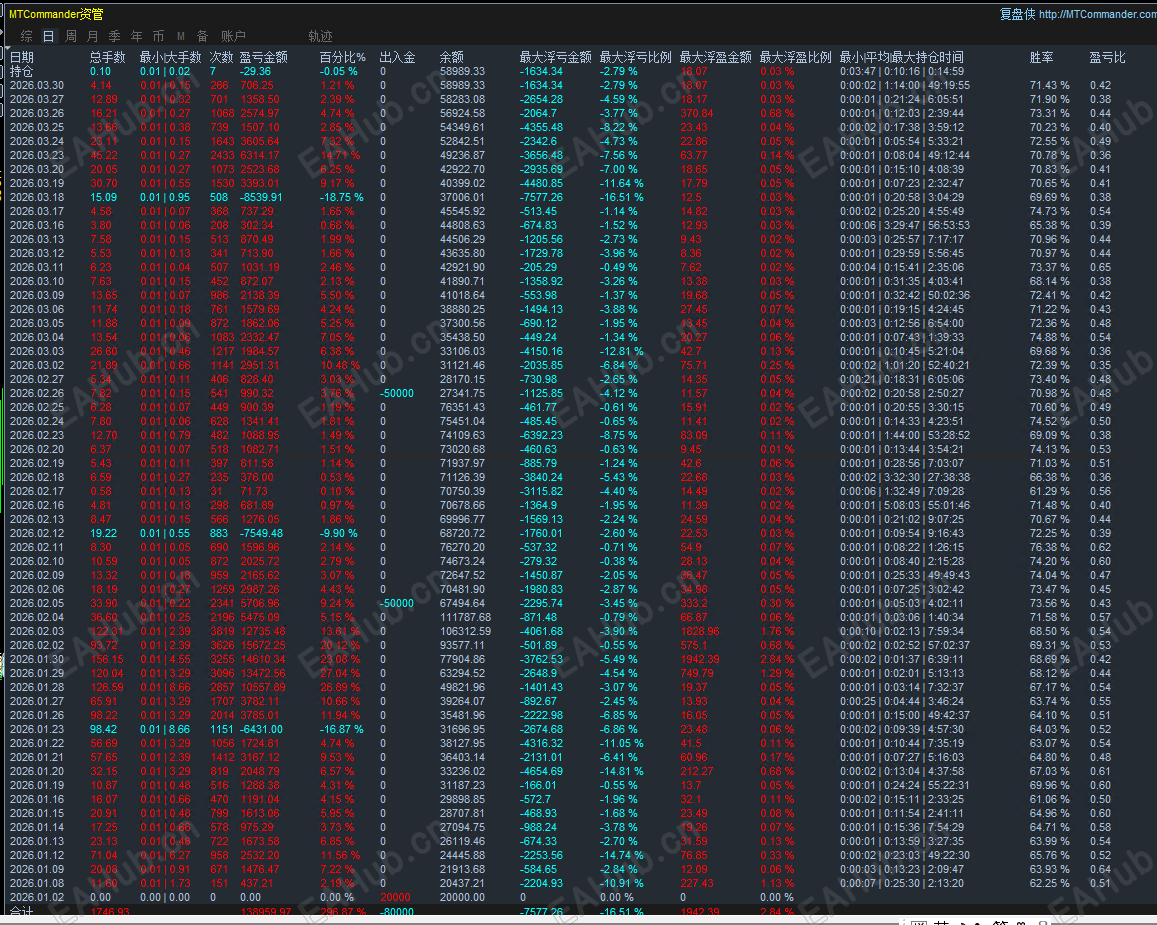This screenshot has width=1157, height=925.
Task: Click the -8539.91 loss amount
Action: click(260, 198)
